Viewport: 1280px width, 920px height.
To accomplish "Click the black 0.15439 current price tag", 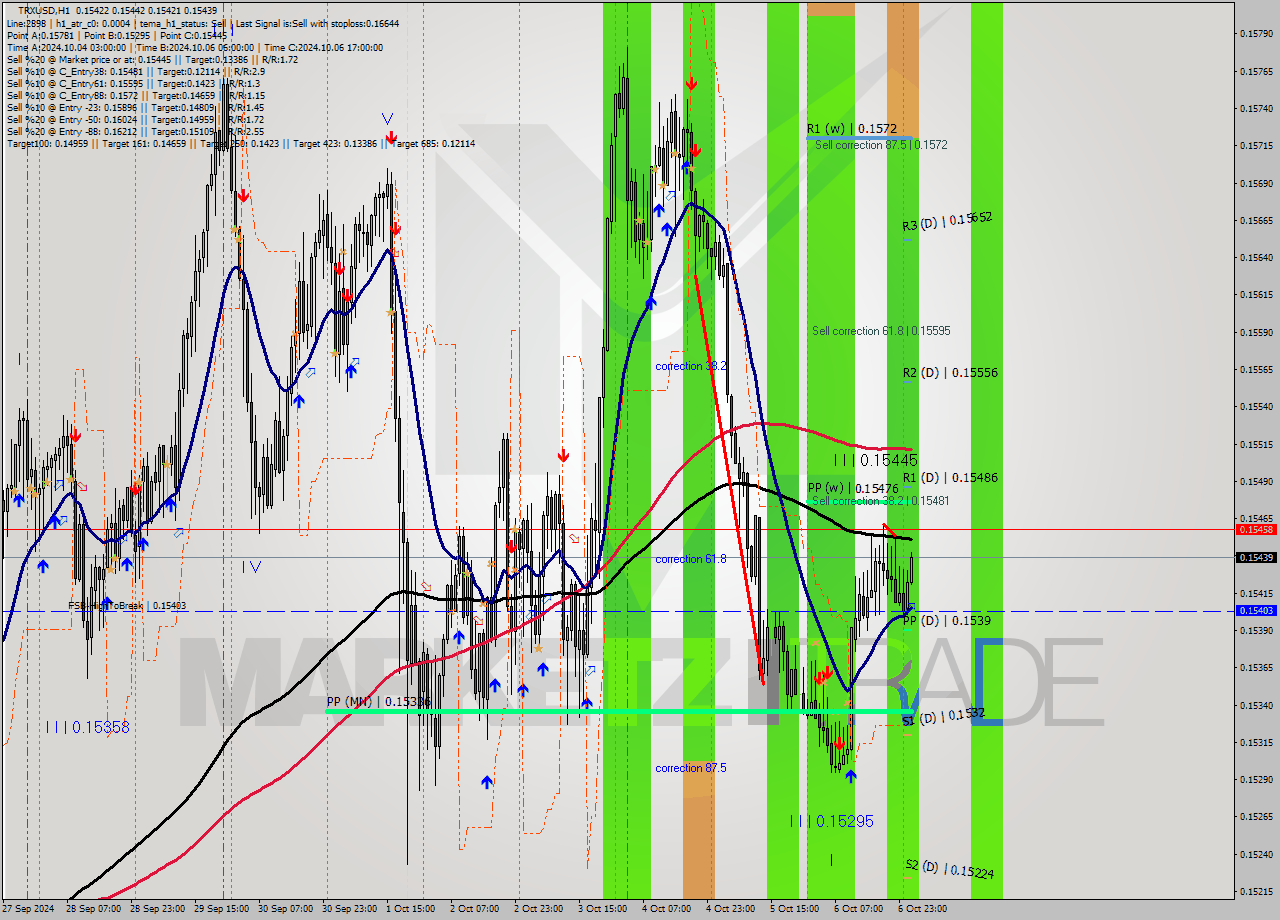I will pyautogui.click(x=1255, y=557).
